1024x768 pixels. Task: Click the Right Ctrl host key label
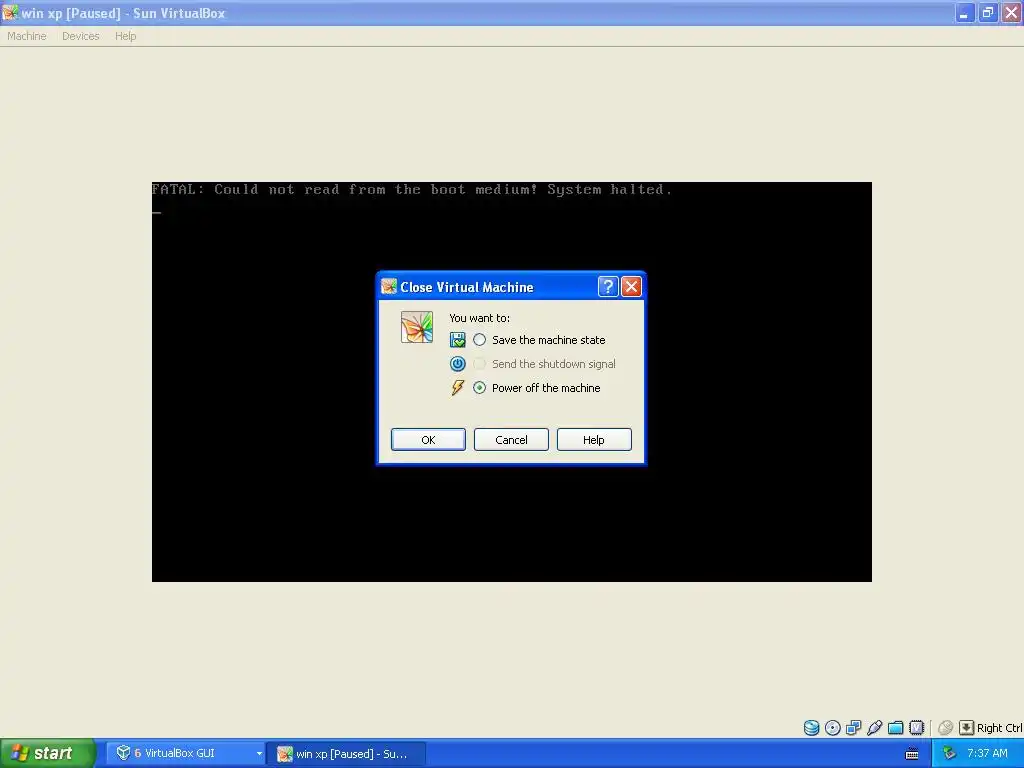click(1000, 728)
